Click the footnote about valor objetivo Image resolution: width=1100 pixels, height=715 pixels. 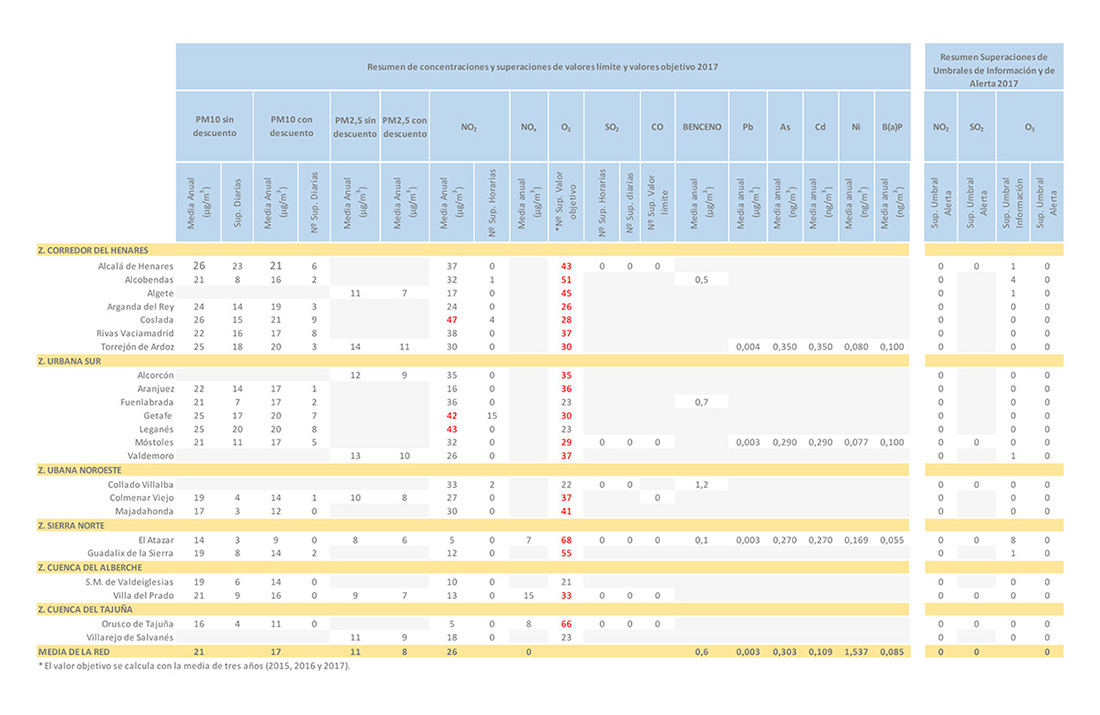[194, 665]
